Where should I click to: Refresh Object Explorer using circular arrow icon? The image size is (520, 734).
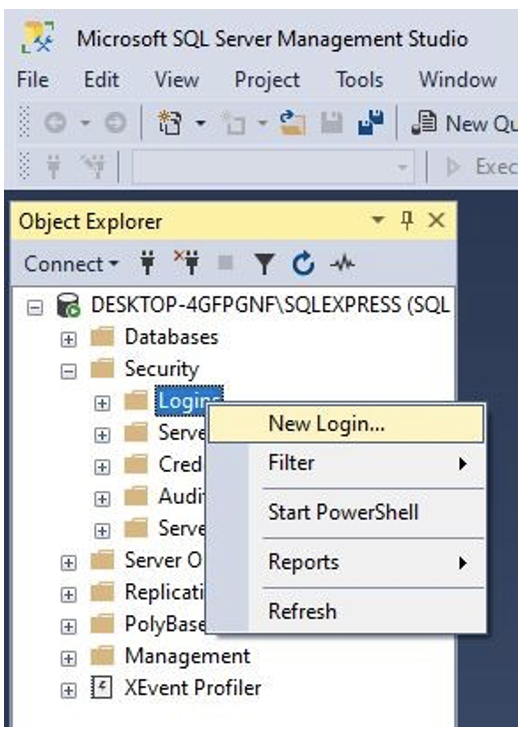[303, 264]
